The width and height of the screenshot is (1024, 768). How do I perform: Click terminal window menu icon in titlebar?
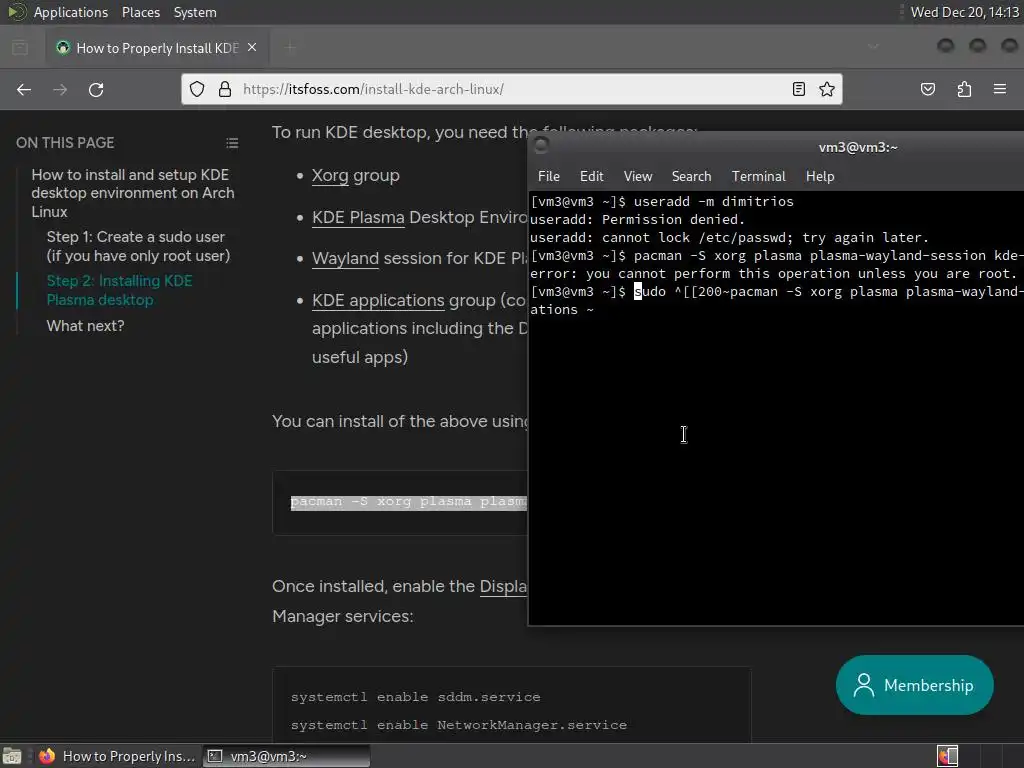(x=541, y=145)
